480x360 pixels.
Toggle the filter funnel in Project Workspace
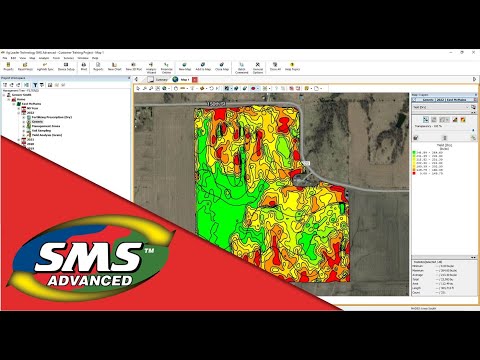point(35,85)
